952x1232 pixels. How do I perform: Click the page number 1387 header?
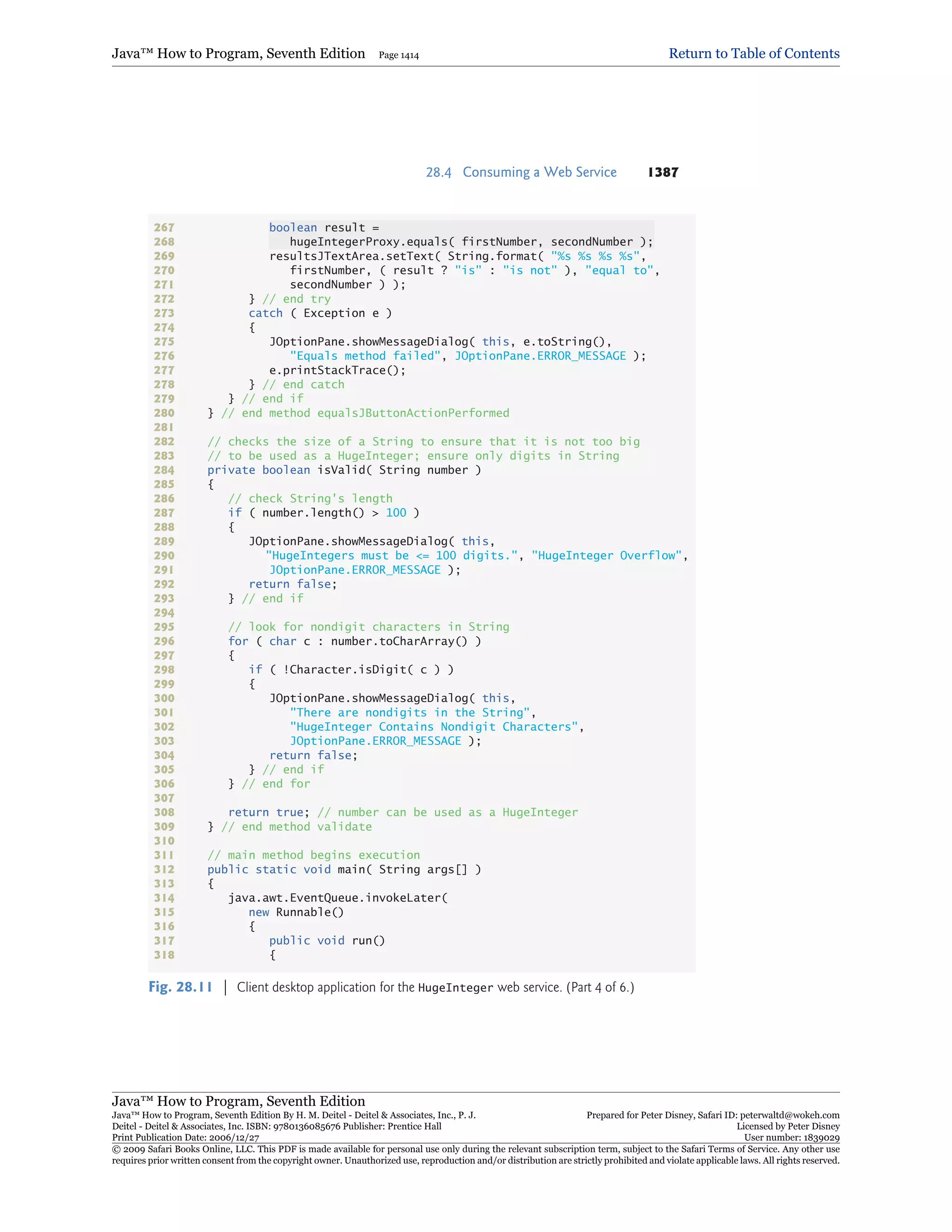point(663,172)
